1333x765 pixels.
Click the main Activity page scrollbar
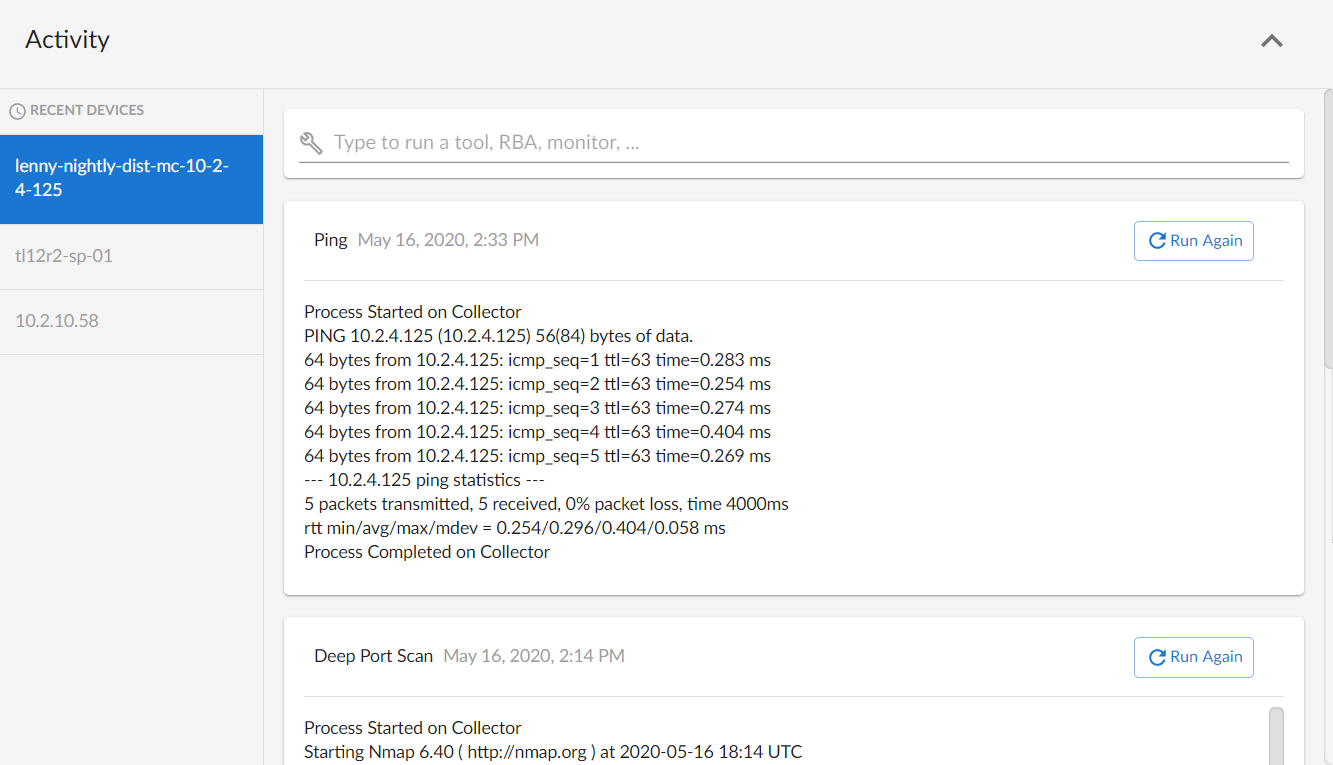[x=1327, y=230]
